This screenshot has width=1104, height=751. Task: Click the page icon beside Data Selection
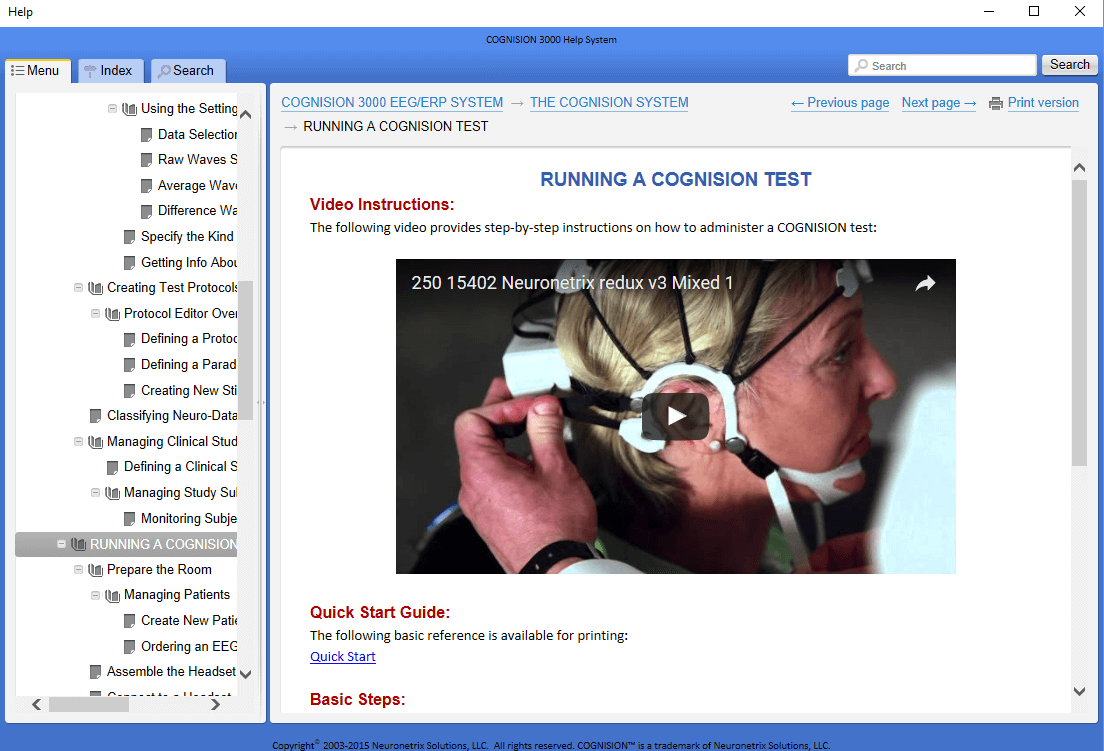(x=146, y=134)
